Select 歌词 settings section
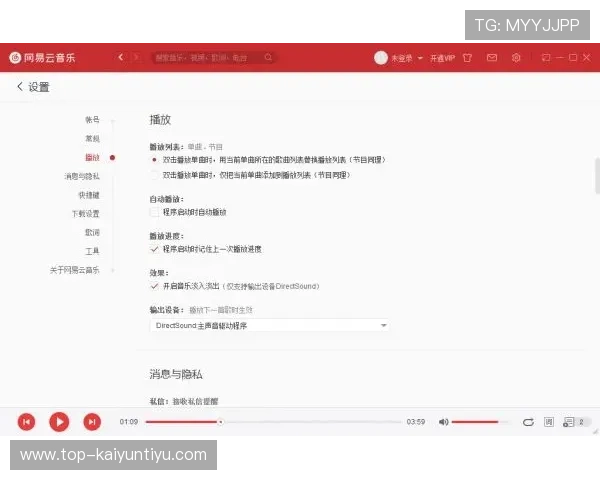Image resolution: width=600 pixels, height=480 pixels. [92, 232]
